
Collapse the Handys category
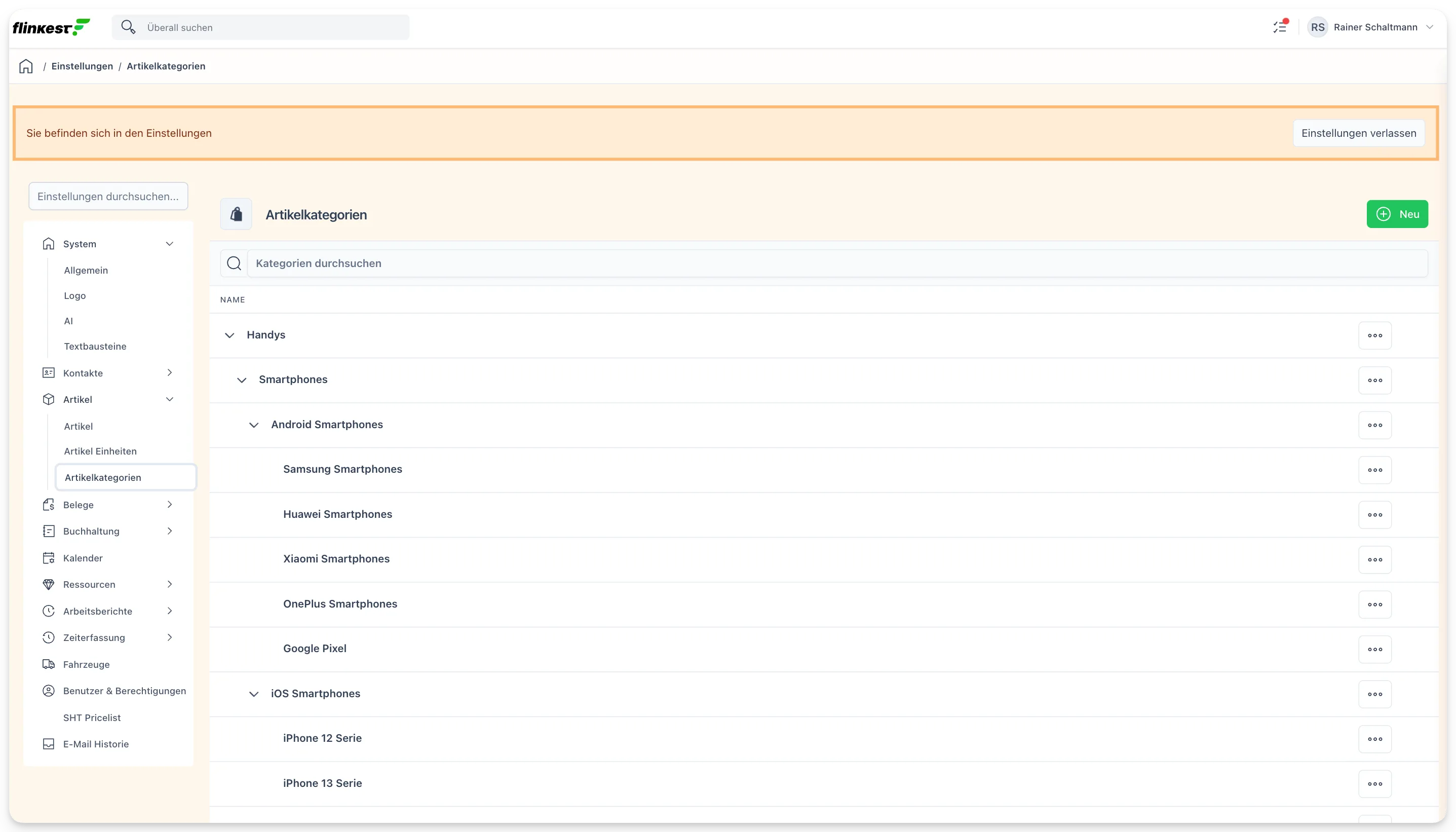coord(229,335)
